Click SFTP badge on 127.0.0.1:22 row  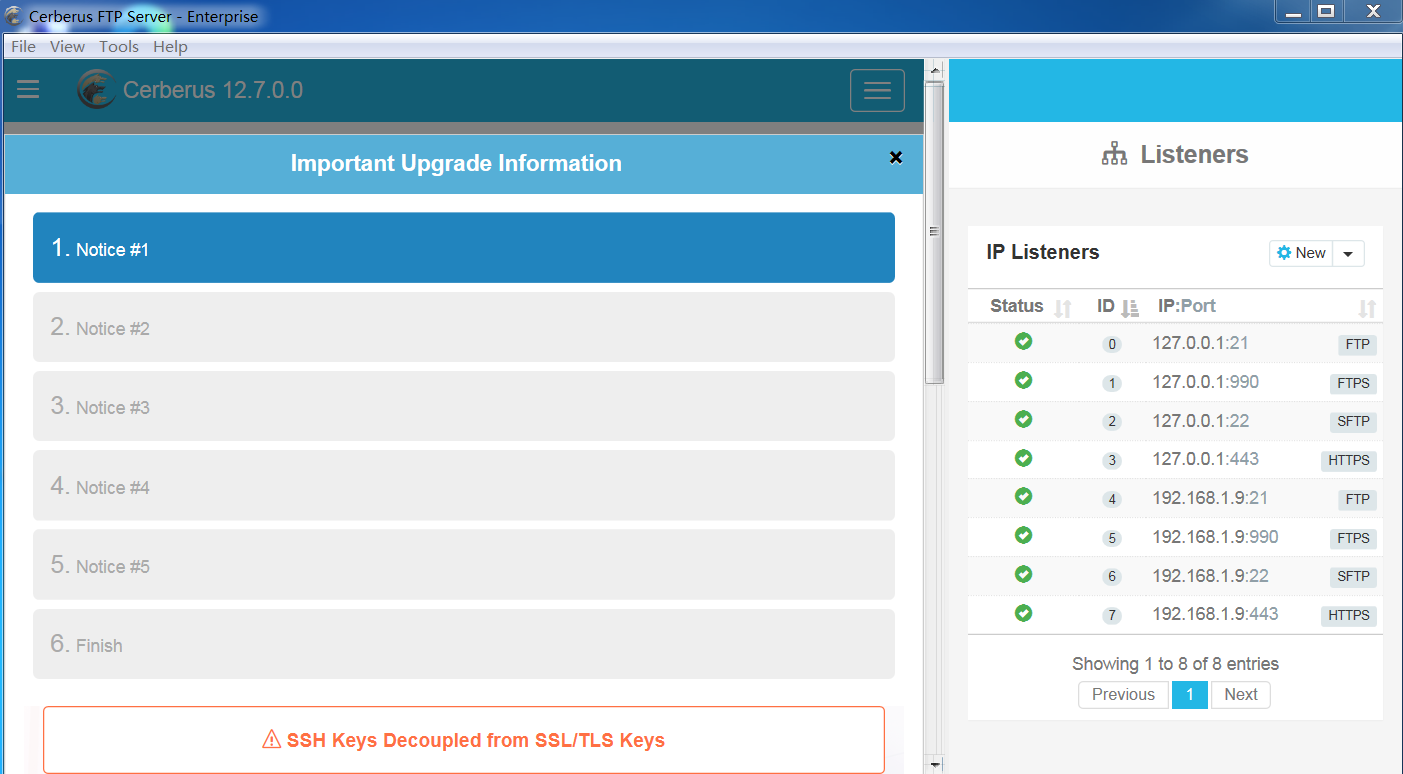click(x=1354, y=422)
